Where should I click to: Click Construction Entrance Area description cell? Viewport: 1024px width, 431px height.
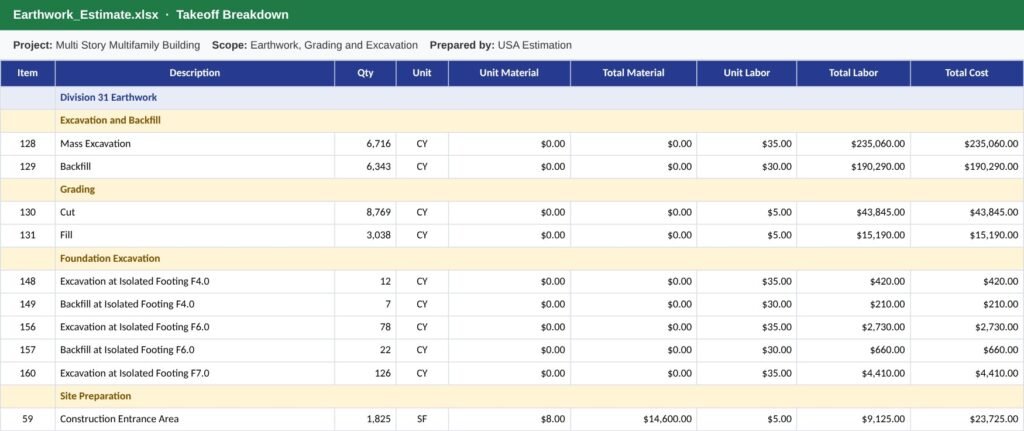(x=195, y=419)
